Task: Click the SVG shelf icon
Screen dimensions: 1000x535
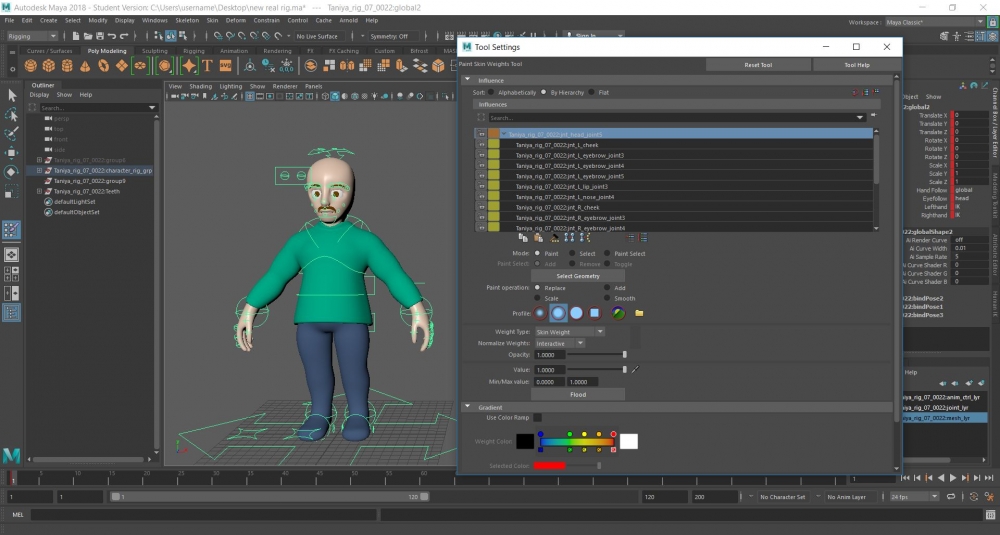Action: [x=227, y=66]
